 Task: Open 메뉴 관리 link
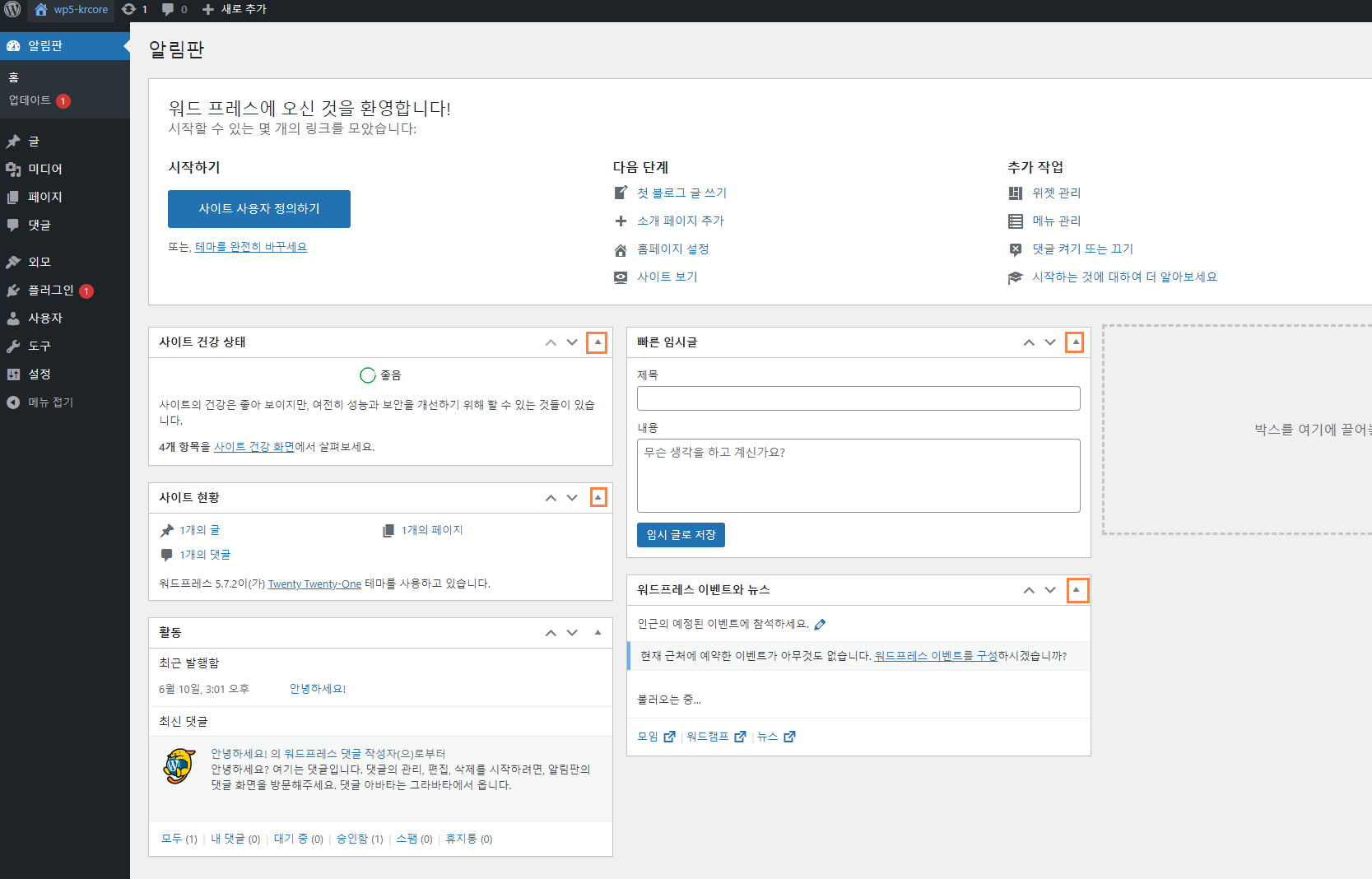point(1056,221)
